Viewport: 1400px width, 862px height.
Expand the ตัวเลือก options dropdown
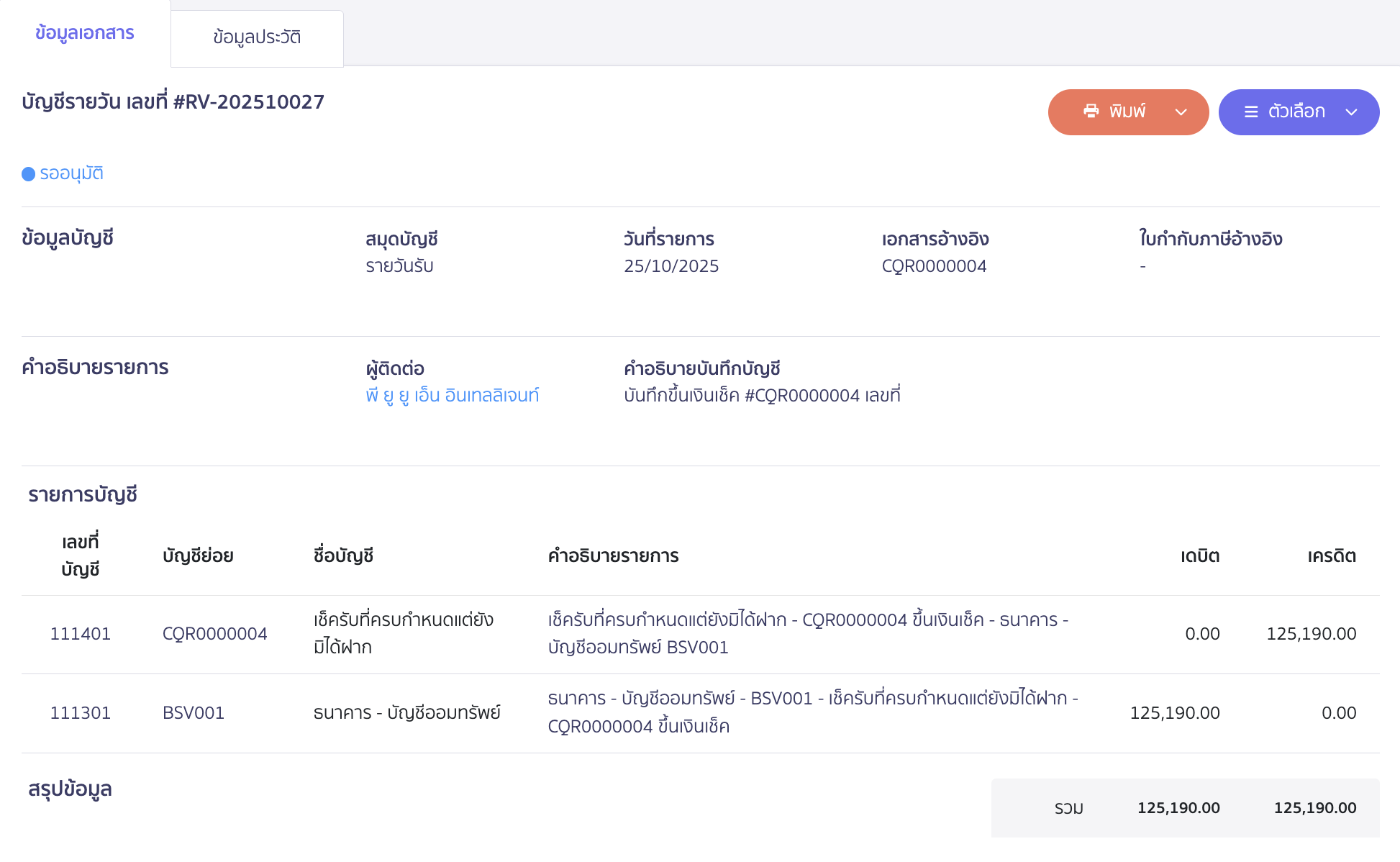pos(1352,112)
